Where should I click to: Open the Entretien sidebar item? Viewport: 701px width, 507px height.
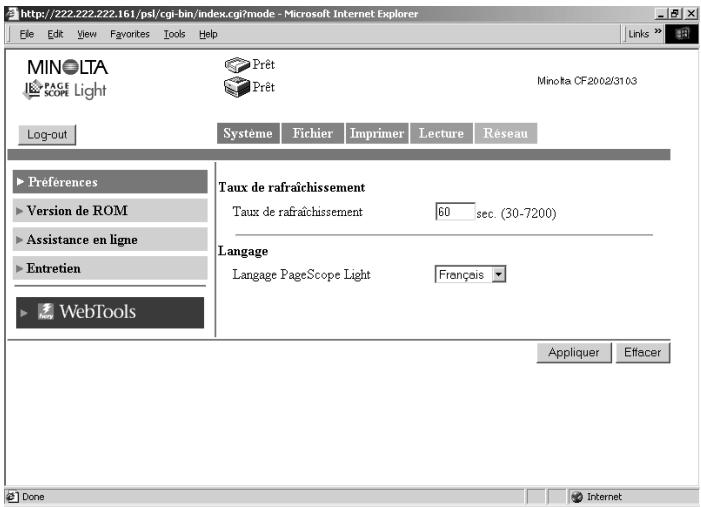click(110, 268)
